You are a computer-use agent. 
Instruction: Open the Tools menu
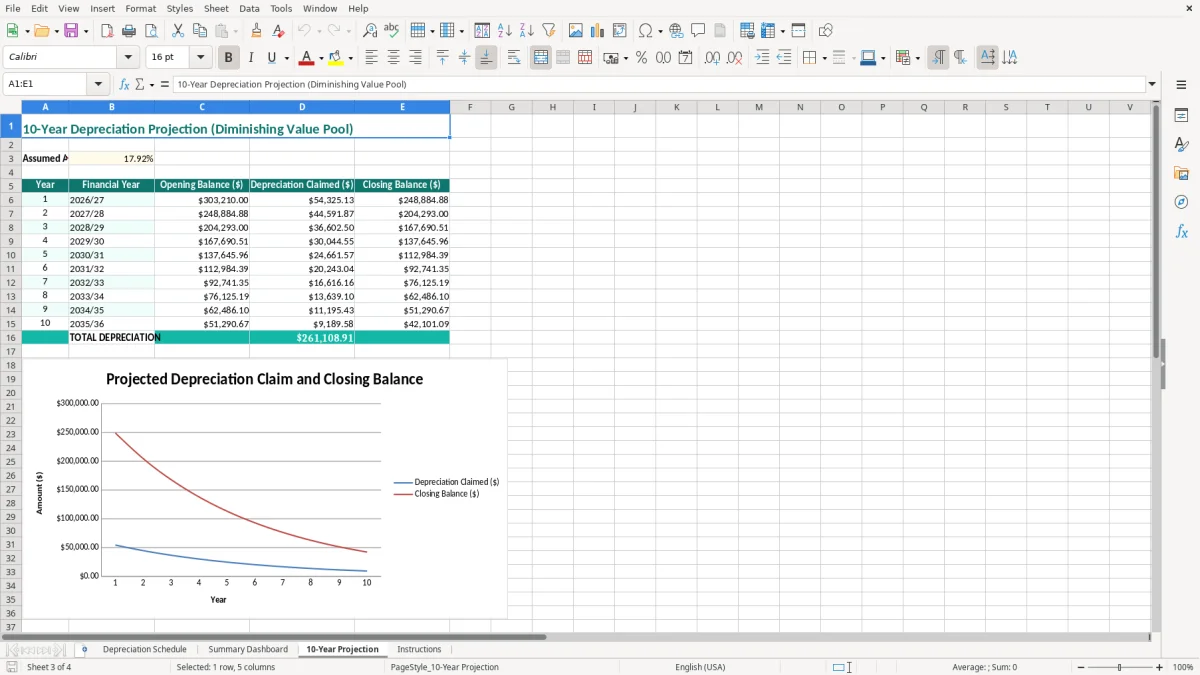281,8
